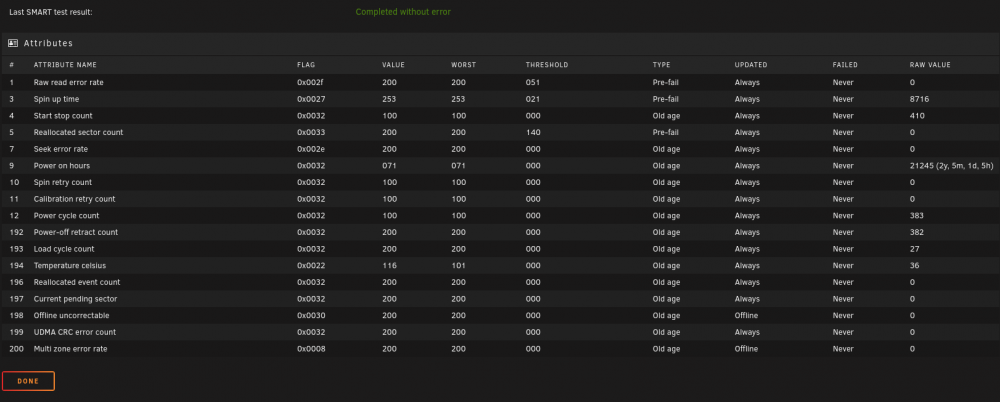The height and width of the screenshot is (402, 1000).
Task: Click the DONE button
Action: (28, 381)
